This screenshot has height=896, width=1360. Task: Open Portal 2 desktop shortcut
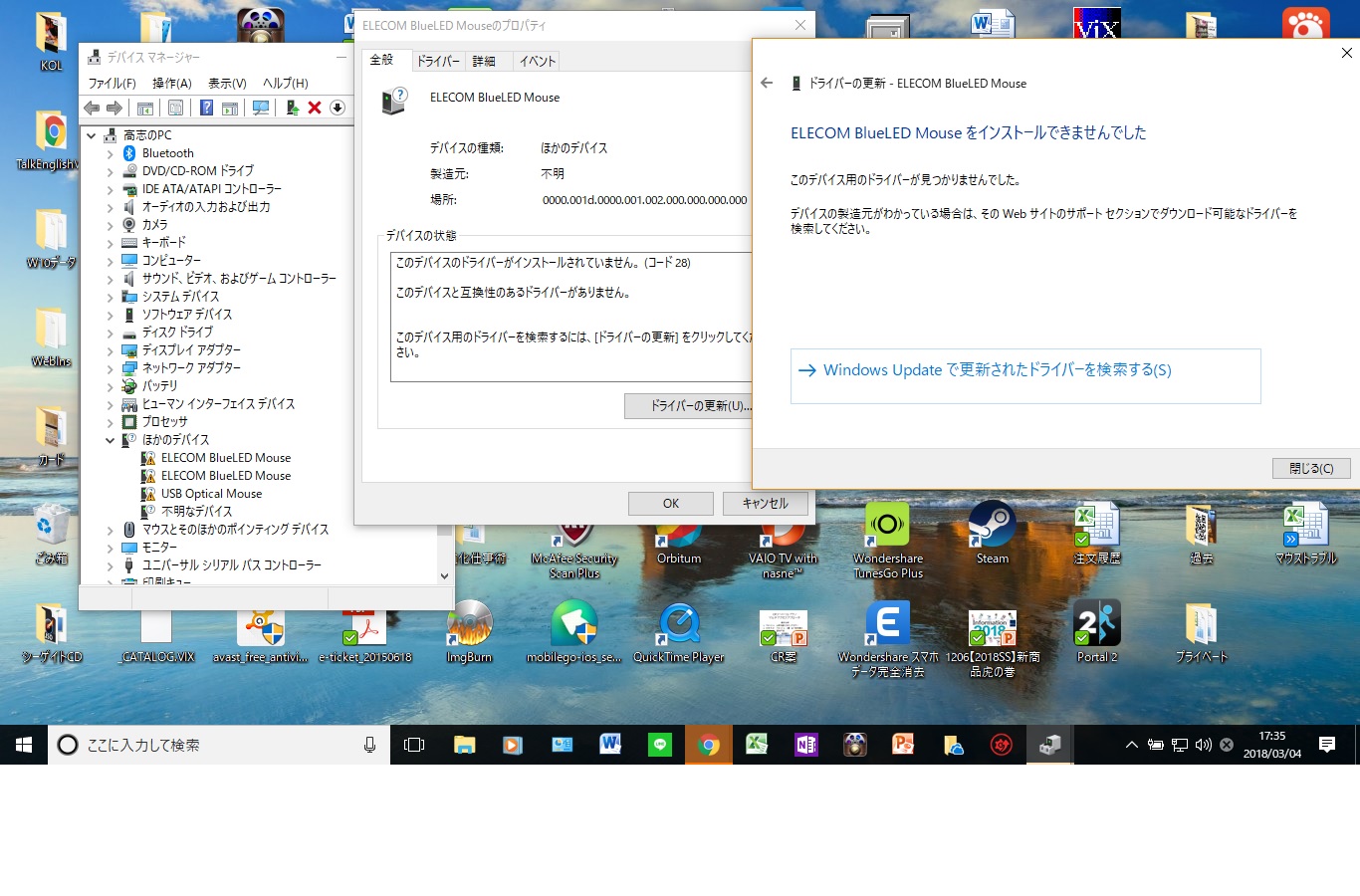1097,633
